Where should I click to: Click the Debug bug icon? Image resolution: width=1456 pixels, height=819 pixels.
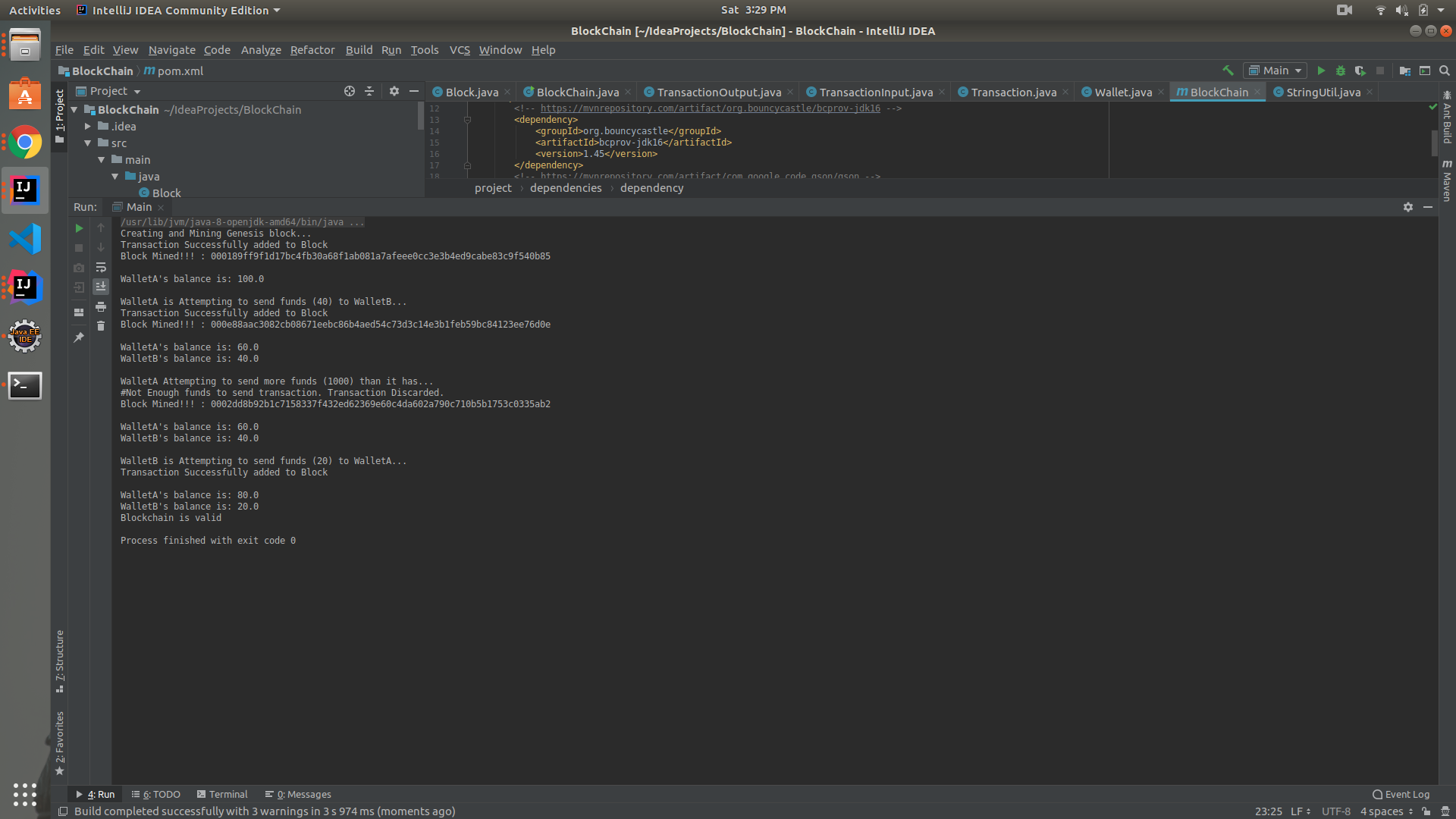point(1341,71)
